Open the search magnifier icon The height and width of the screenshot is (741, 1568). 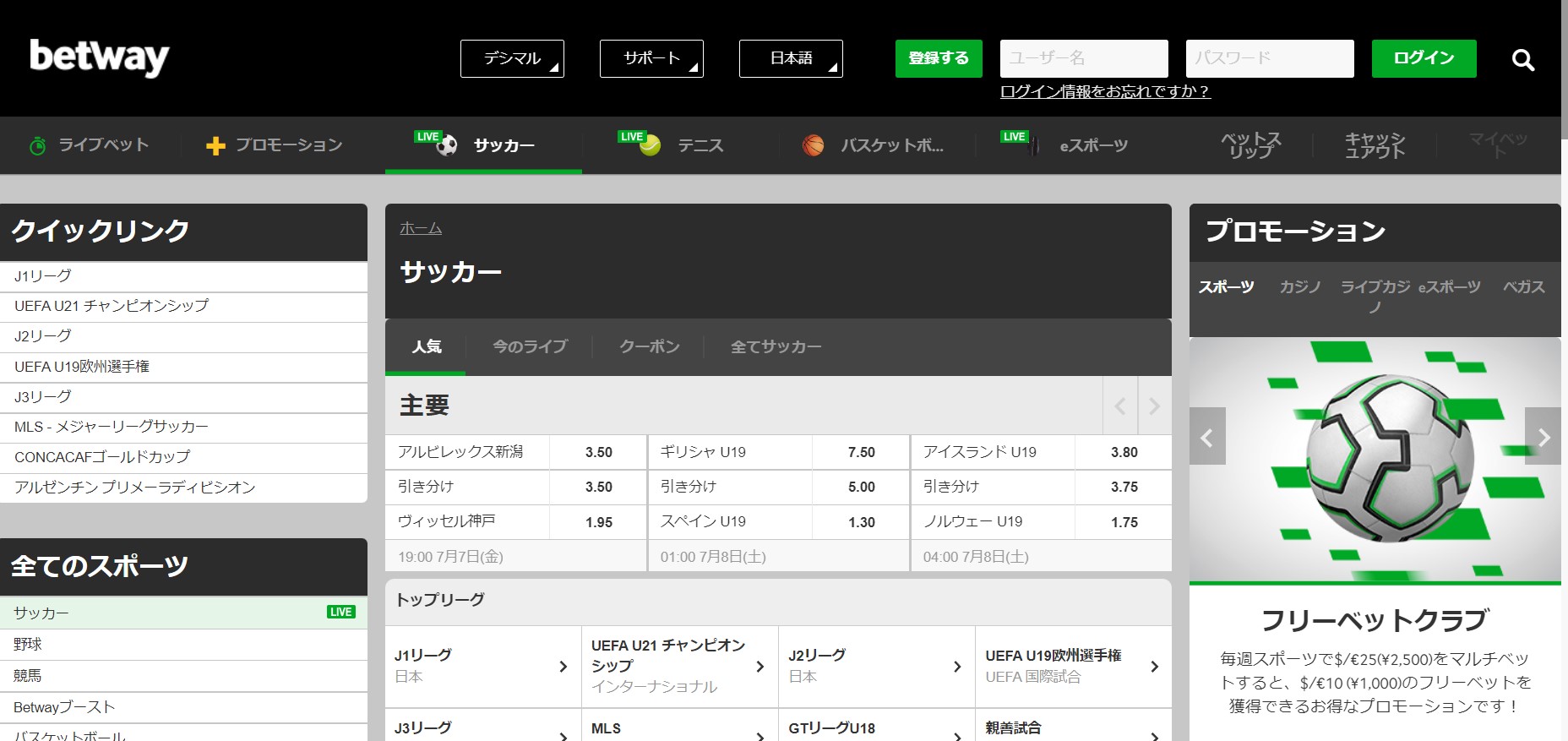click(1522, 59)
